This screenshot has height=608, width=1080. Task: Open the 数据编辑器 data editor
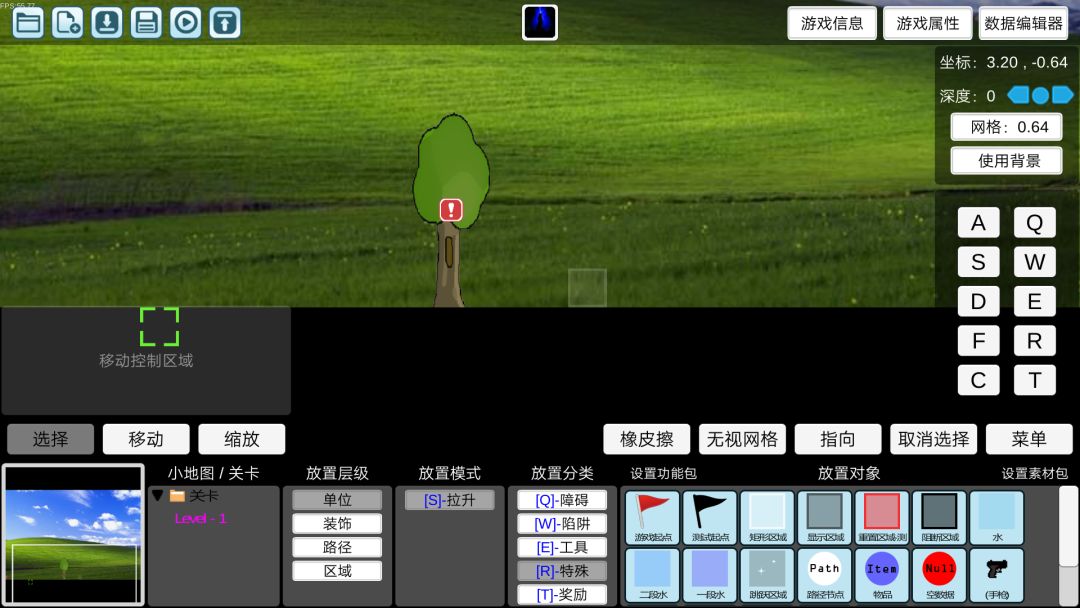click(1023, 23)
